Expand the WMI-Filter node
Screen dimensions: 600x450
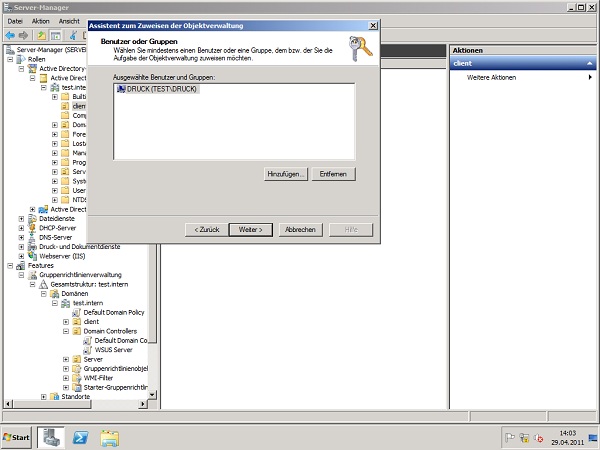pos(66,378)
